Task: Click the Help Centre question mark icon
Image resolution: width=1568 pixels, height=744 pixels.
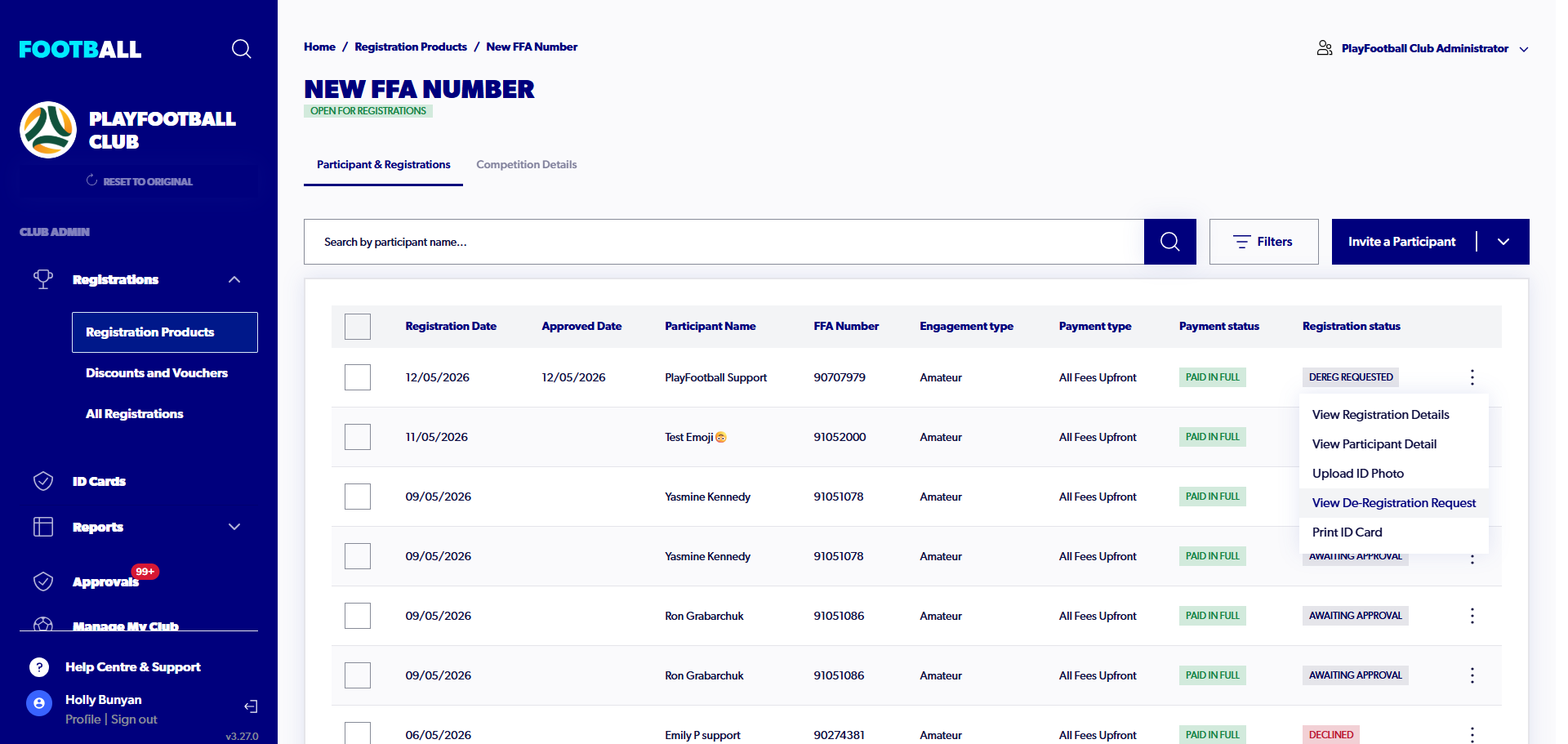Action: (39, 667)
